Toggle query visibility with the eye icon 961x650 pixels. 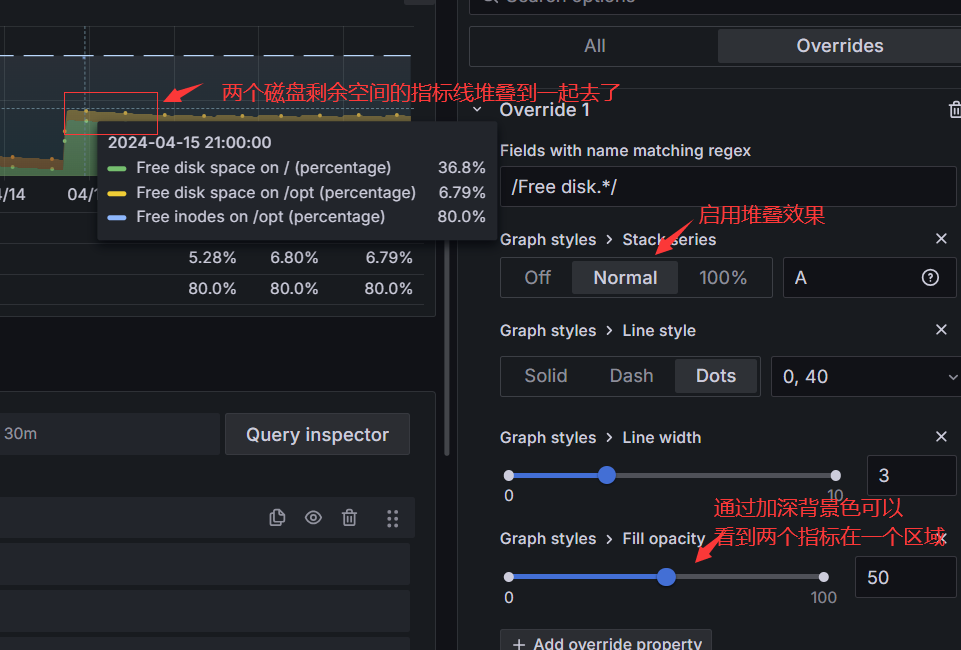click(313, 517)
